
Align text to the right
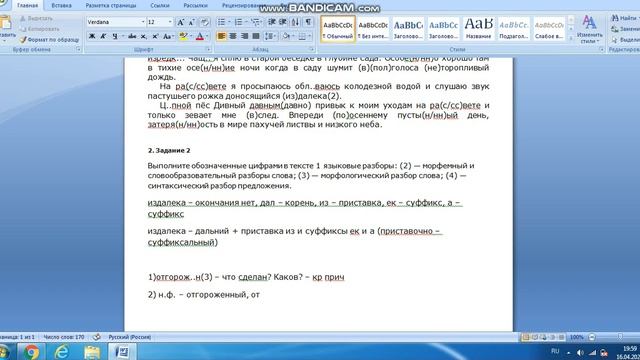(244, 36)
